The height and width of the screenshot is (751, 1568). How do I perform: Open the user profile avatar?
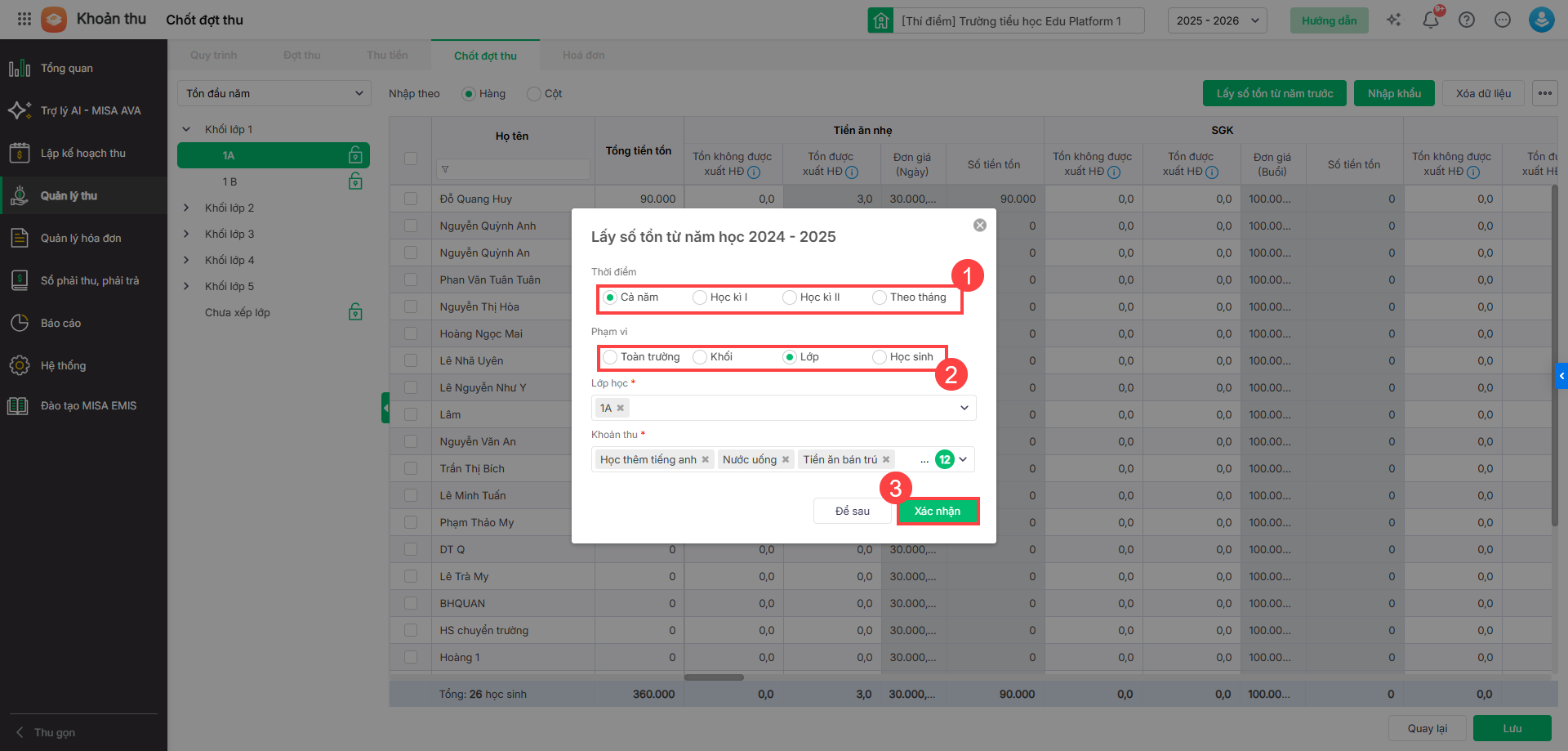1541,20
